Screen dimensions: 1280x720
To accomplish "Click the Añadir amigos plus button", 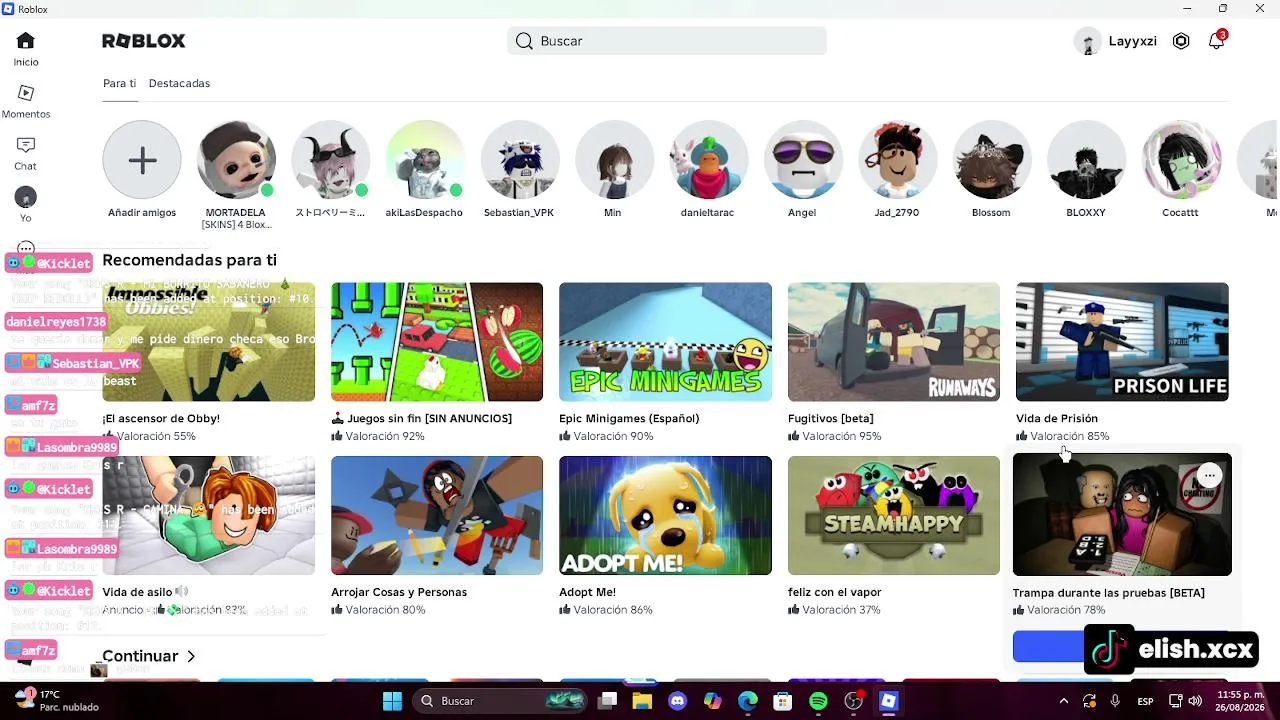I will [142, 160].
